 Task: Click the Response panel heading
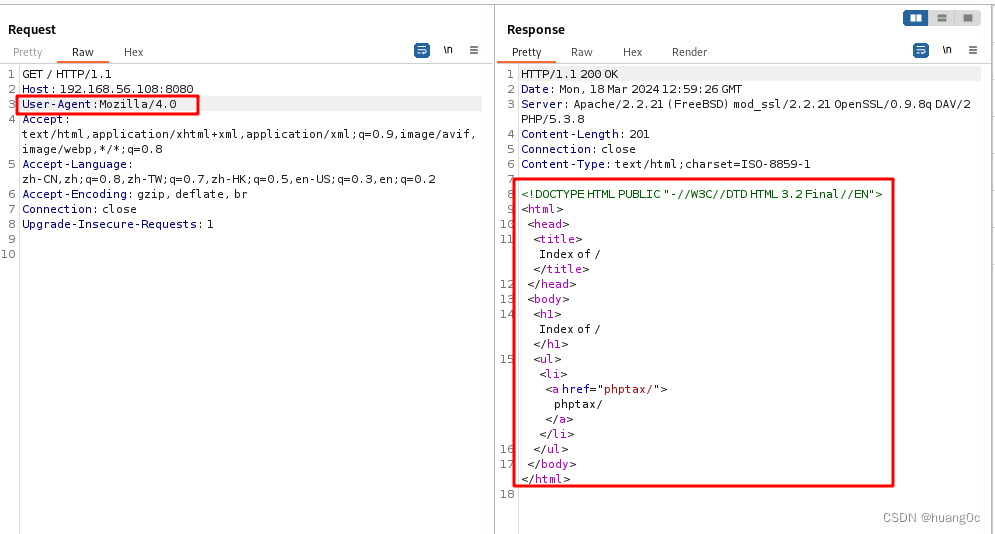(x=536, y=29)
